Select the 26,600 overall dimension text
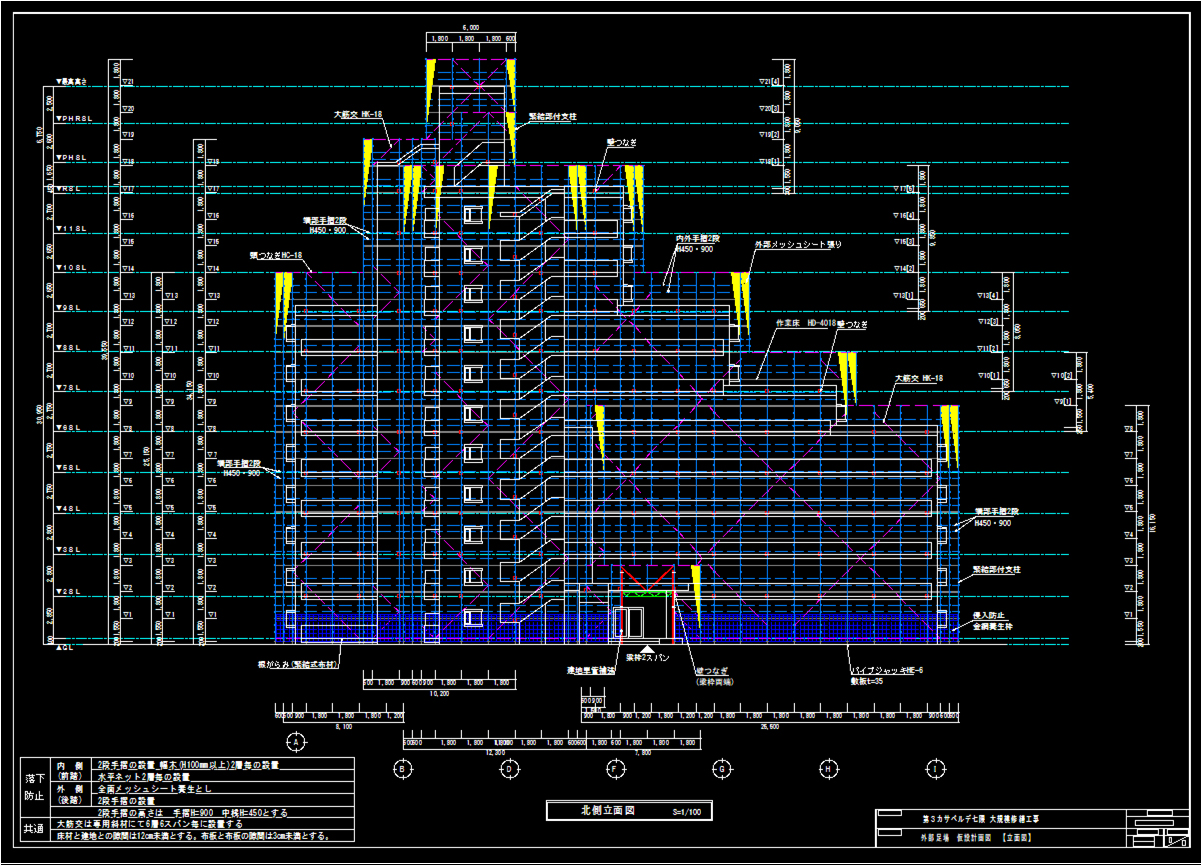Viewport: 1201px width, 865px height. [769, 728]
